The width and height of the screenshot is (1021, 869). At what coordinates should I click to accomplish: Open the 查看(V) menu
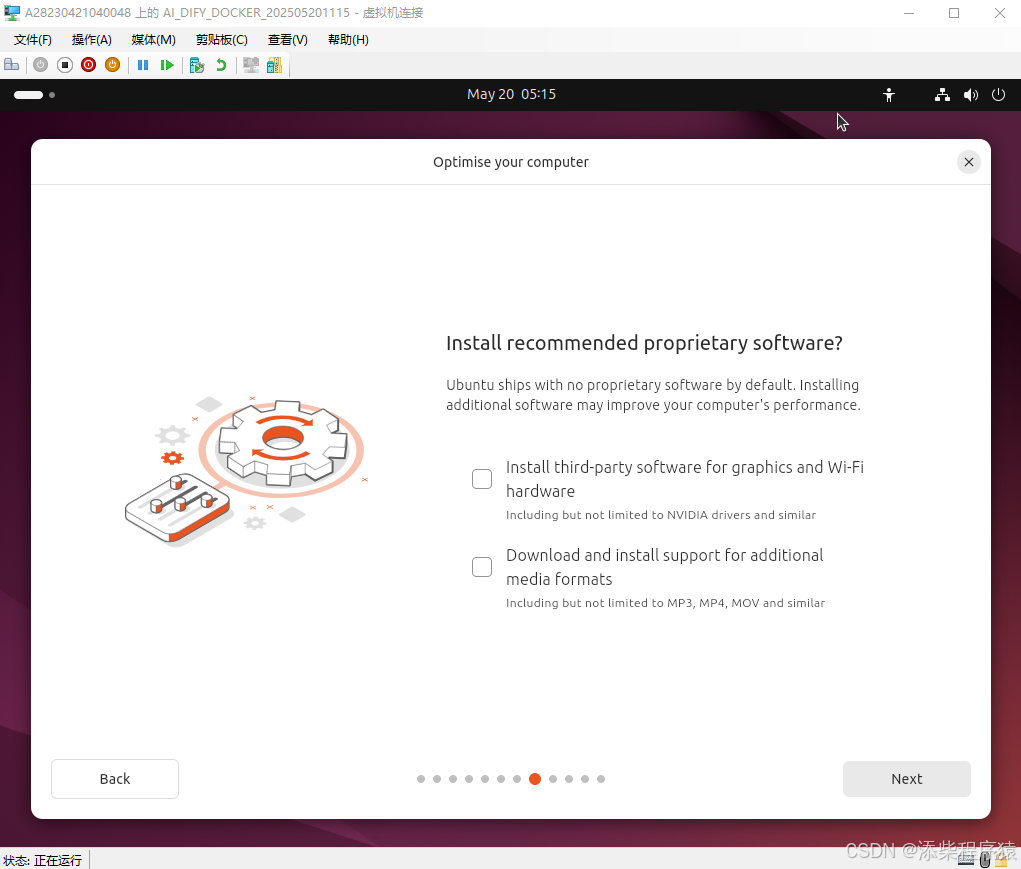[x=287, y=40]
